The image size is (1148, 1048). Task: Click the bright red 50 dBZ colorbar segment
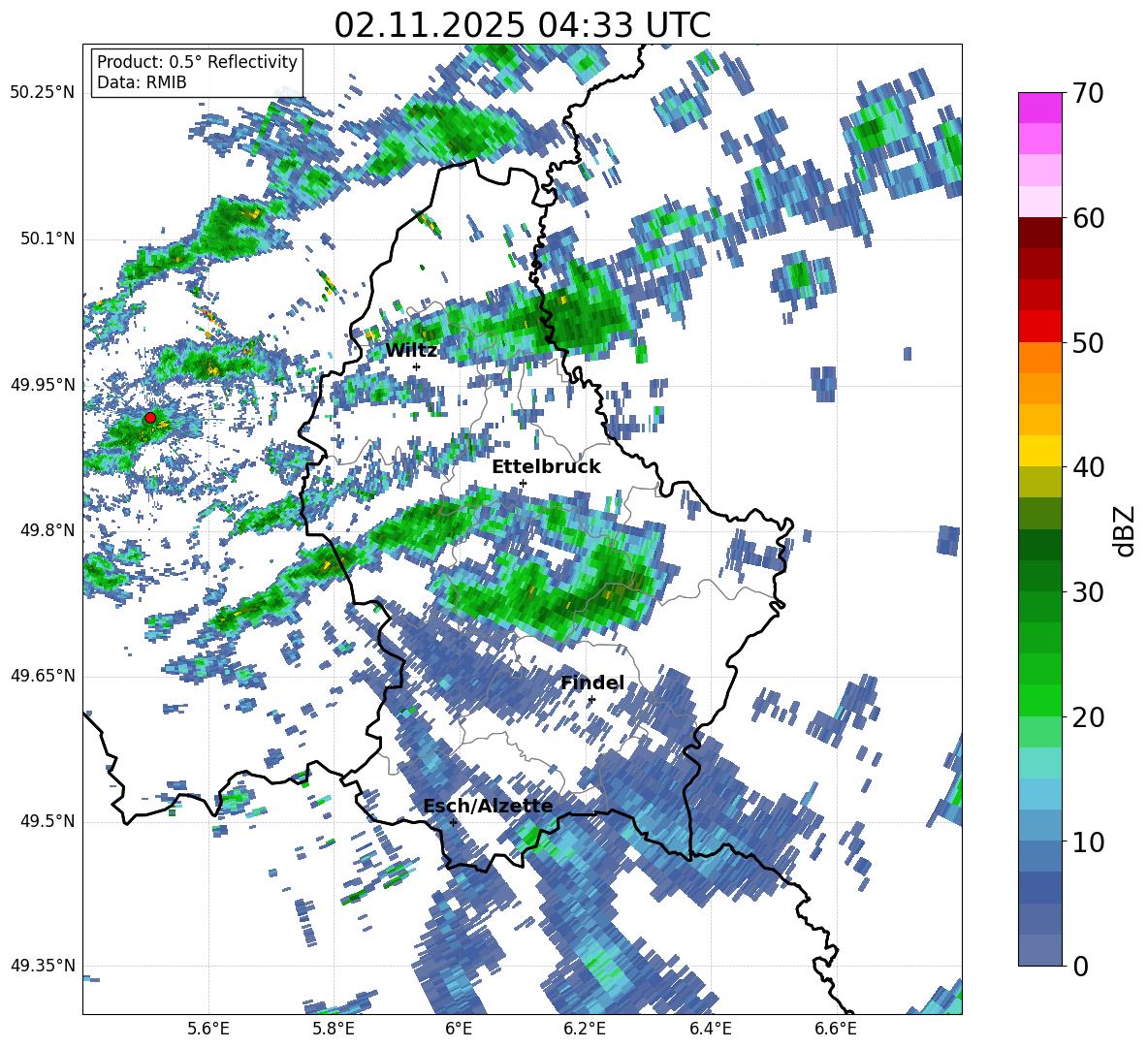pos(1039,327)
